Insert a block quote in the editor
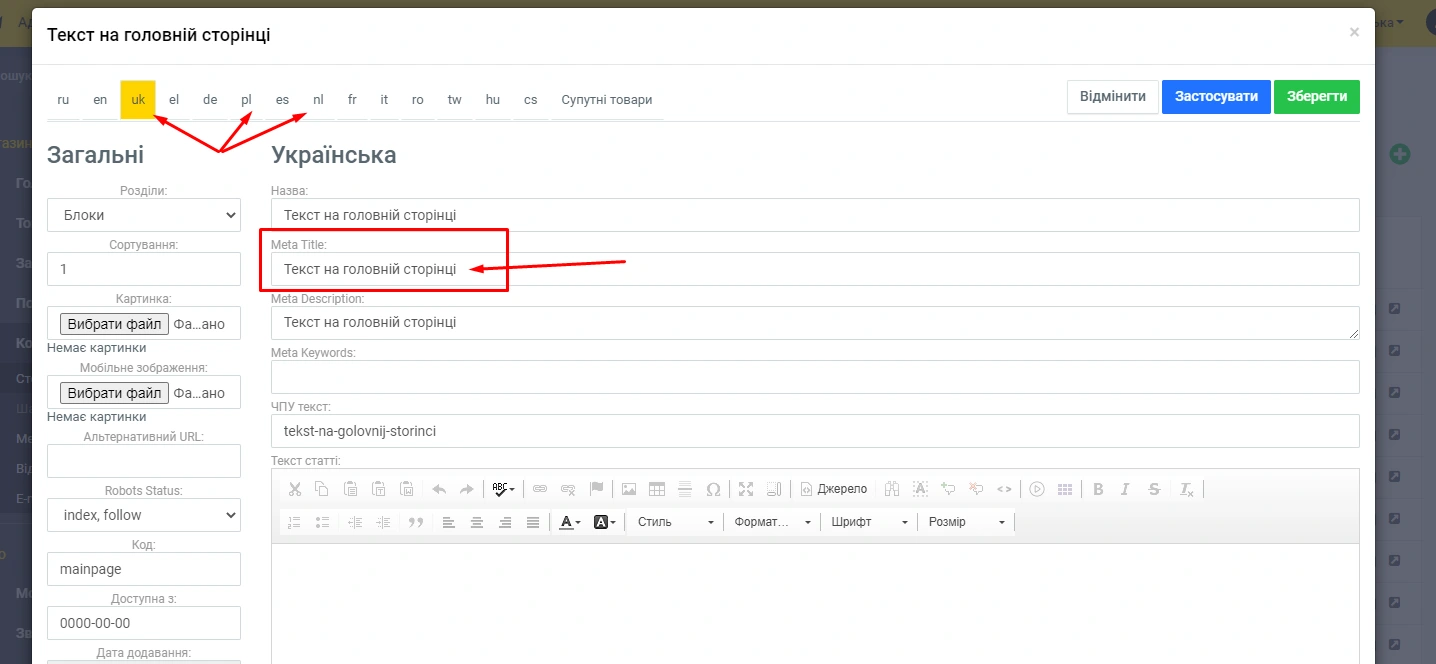 (x=416, y=522)
